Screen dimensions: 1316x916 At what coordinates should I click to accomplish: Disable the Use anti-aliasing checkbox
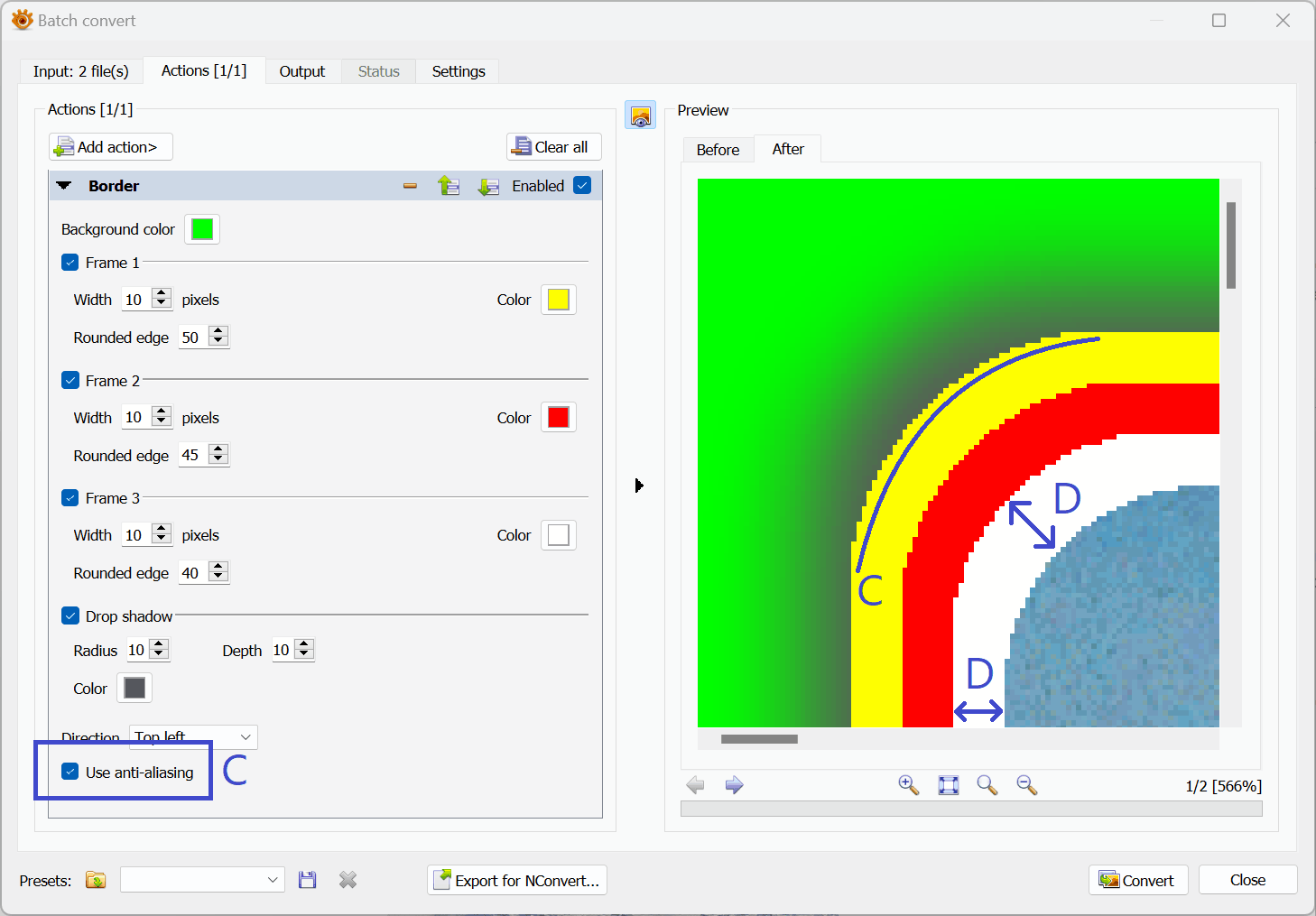(x=70, y=772)
